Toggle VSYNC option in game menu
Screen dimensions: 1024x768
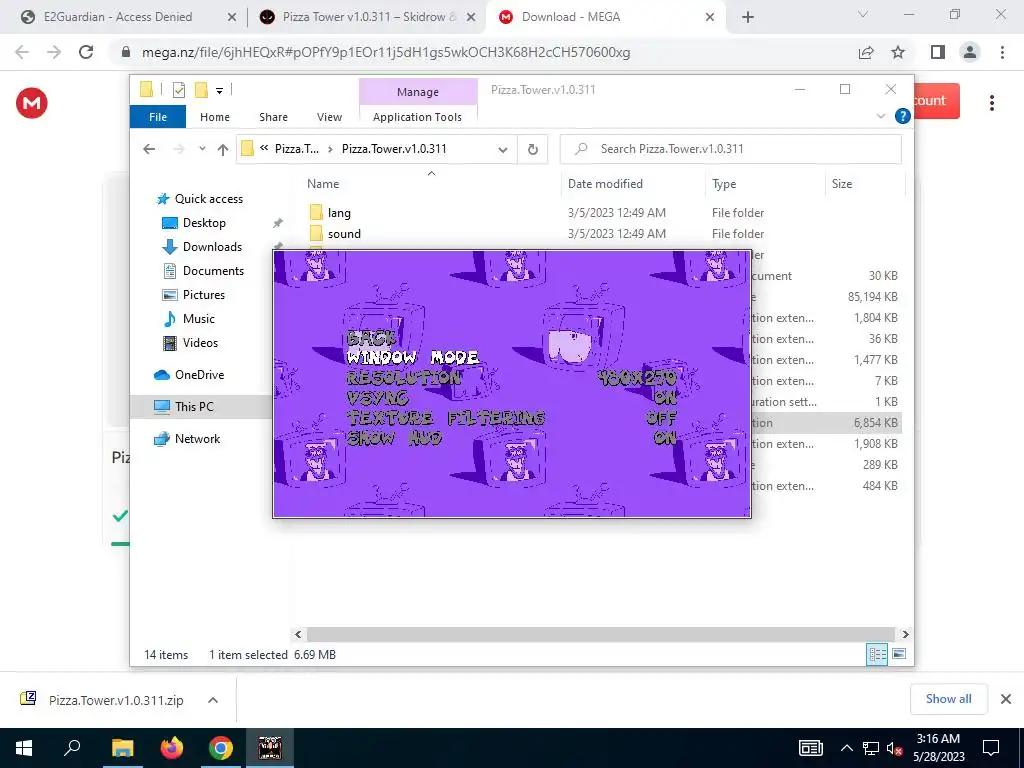pyautogui.click(x=377, y=398)
